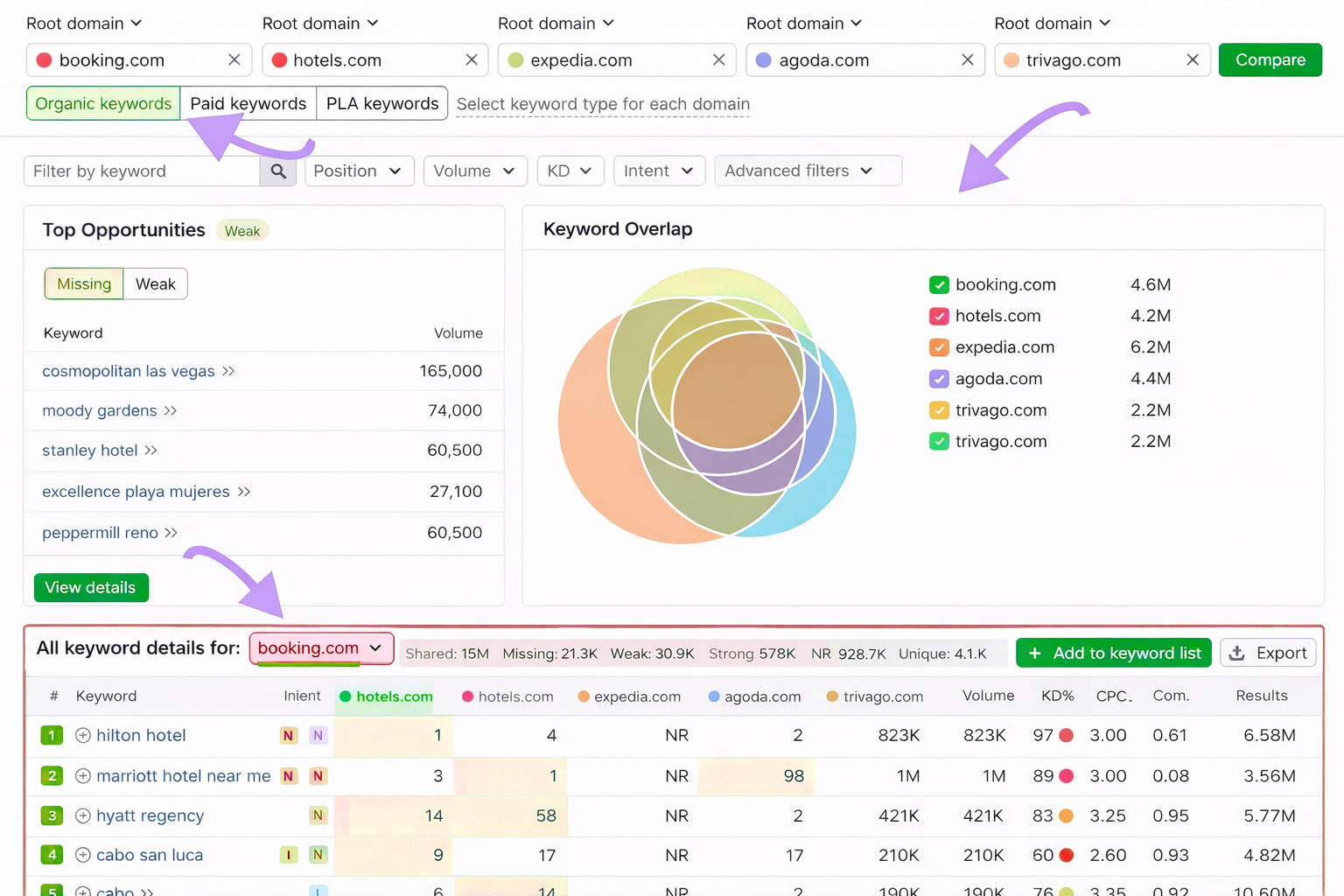Open the booking.com selector in All keyword details
Screen dimensions: 1344x896
321,648
